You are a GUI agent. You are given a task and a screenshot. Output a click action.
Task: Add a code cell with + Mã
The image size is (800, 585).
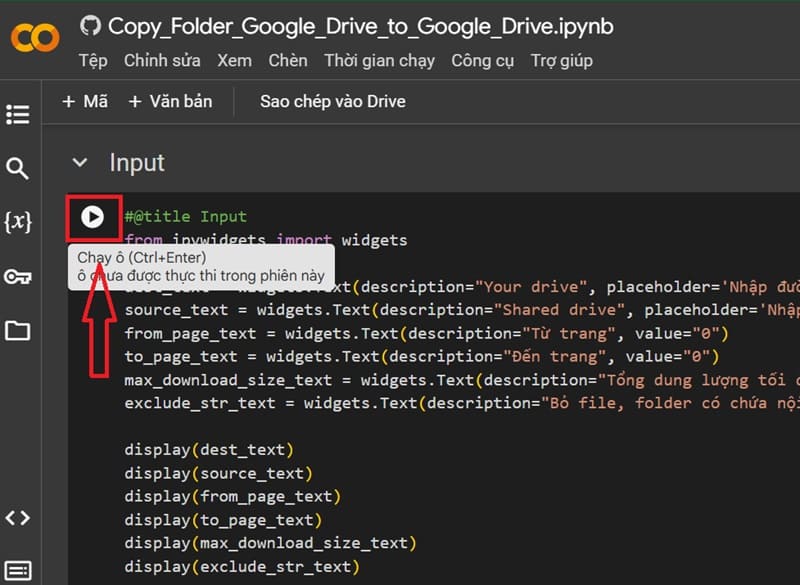pos(85,102)
